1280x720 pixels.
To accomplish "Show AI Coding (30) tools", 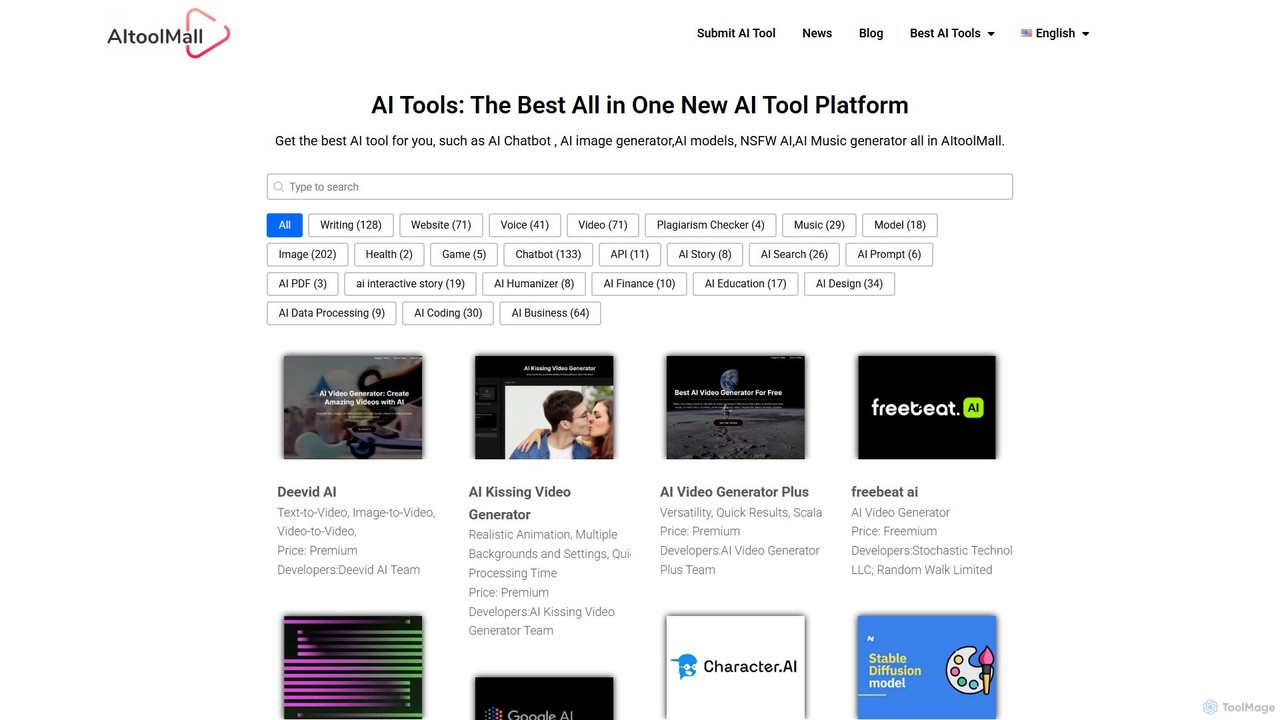I will pyautogui.click(x=448, y=313).
